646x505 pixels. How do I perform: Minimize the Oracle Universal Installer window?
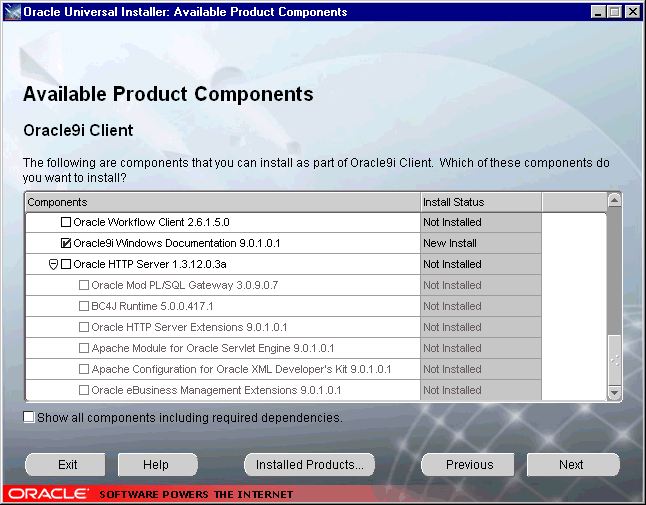pyautogui.click(x=598, y=12)
